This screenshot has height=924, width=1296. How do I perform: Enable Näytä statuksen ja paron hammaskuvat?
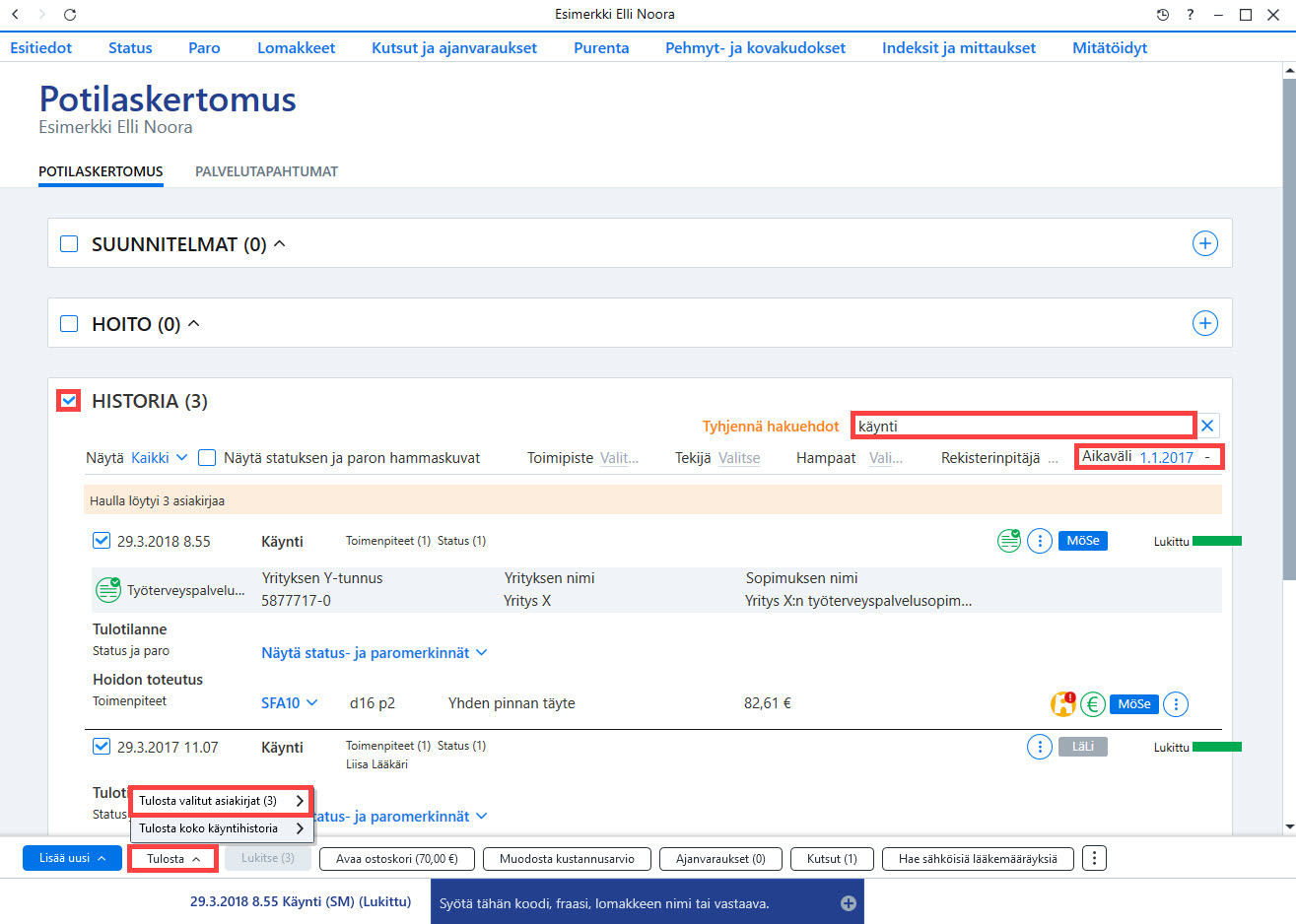[207, 457]
